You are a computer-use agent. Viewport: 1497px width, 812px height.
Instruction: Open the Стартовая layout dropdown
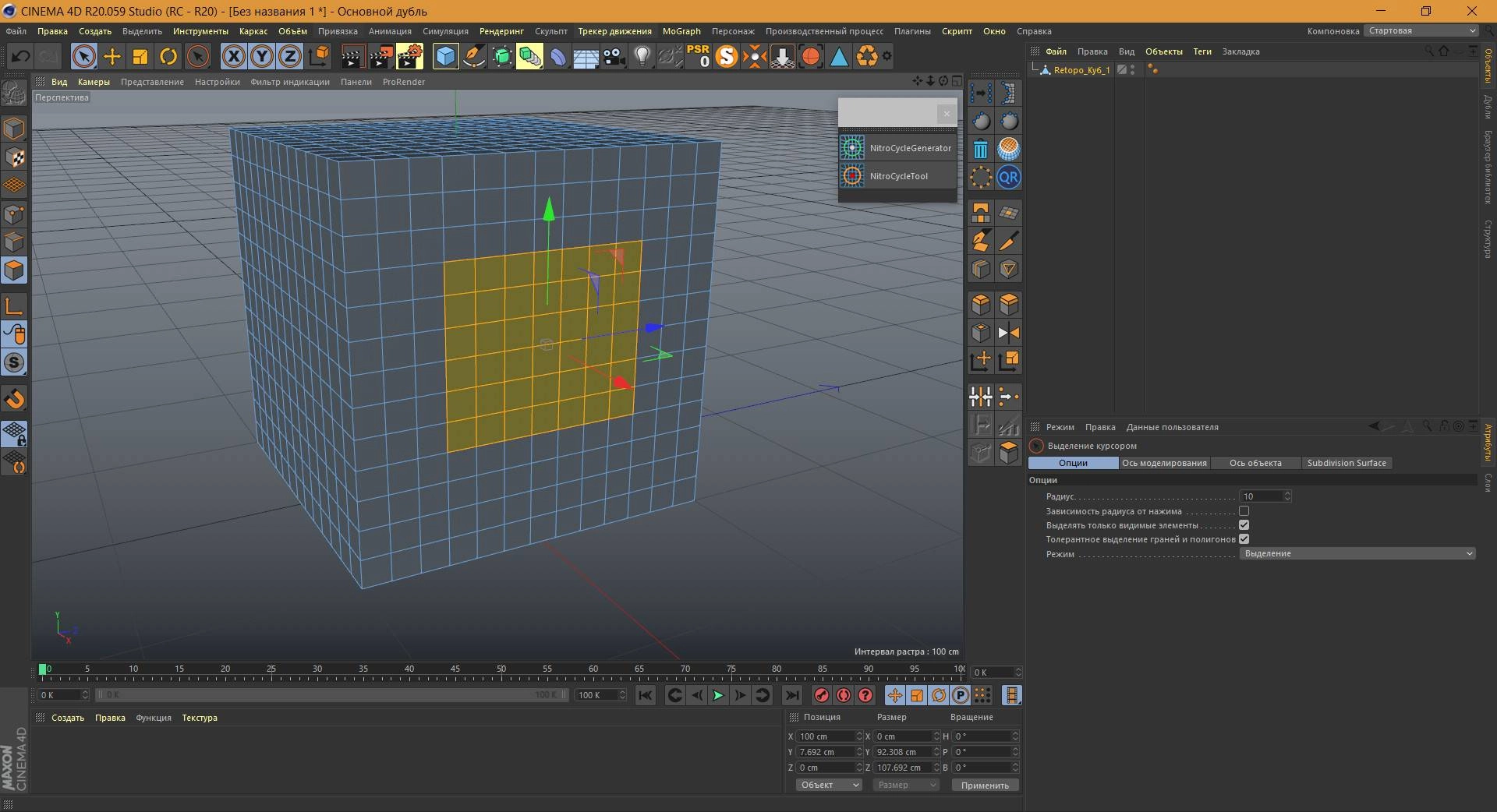pos(1421,30)
